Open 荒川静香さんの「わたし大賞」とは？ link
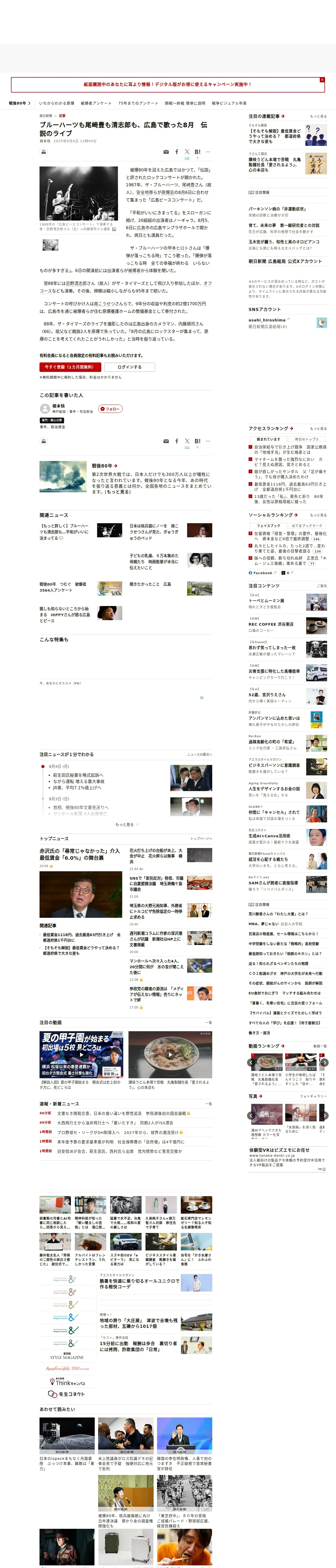 pyautogui.click(x=278, y=914)
